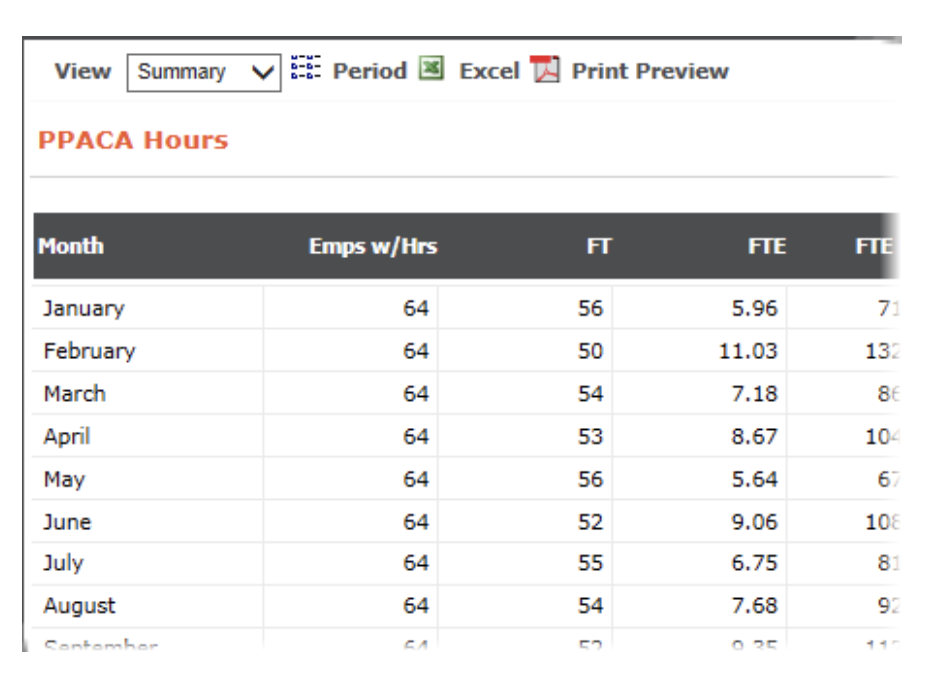Click the FT value 53 for April

click(590, 437)
